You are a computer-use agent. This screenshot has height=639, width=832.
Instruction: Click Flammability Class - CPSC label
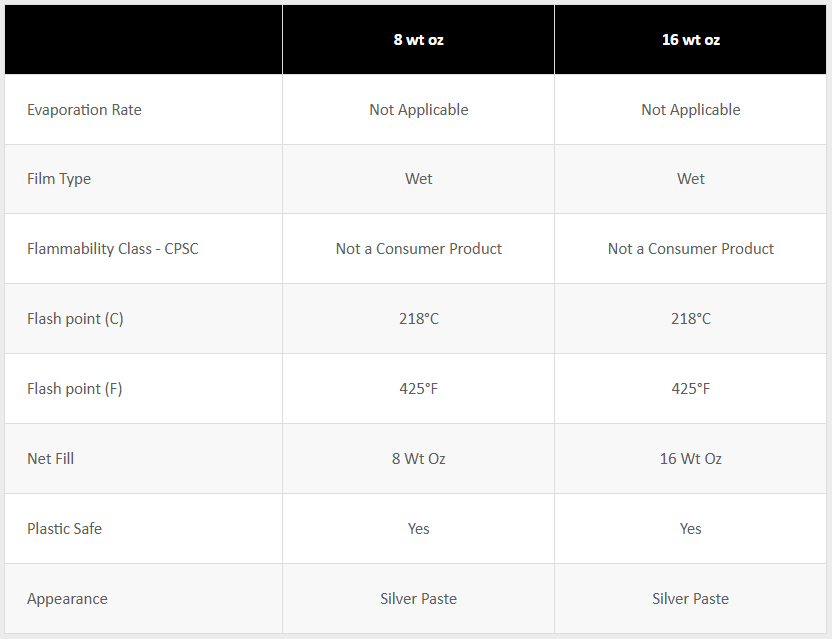[113, 248]
